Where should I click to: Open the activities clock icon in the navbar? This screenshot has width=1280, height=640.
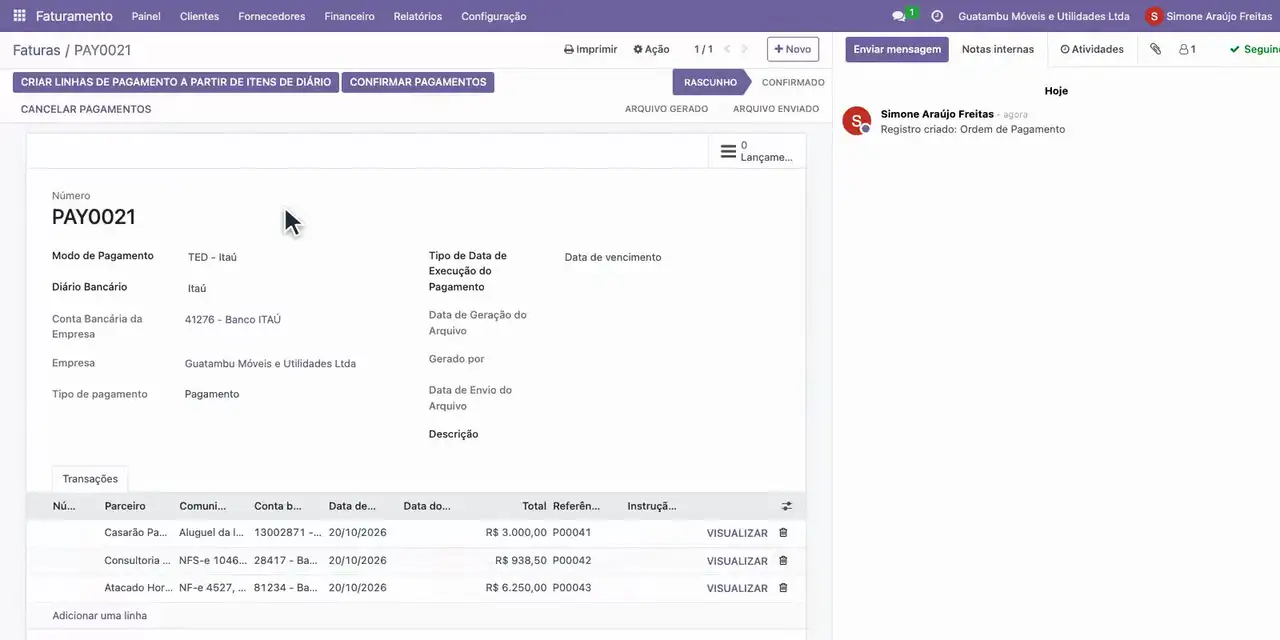click(x=937, y=16)
